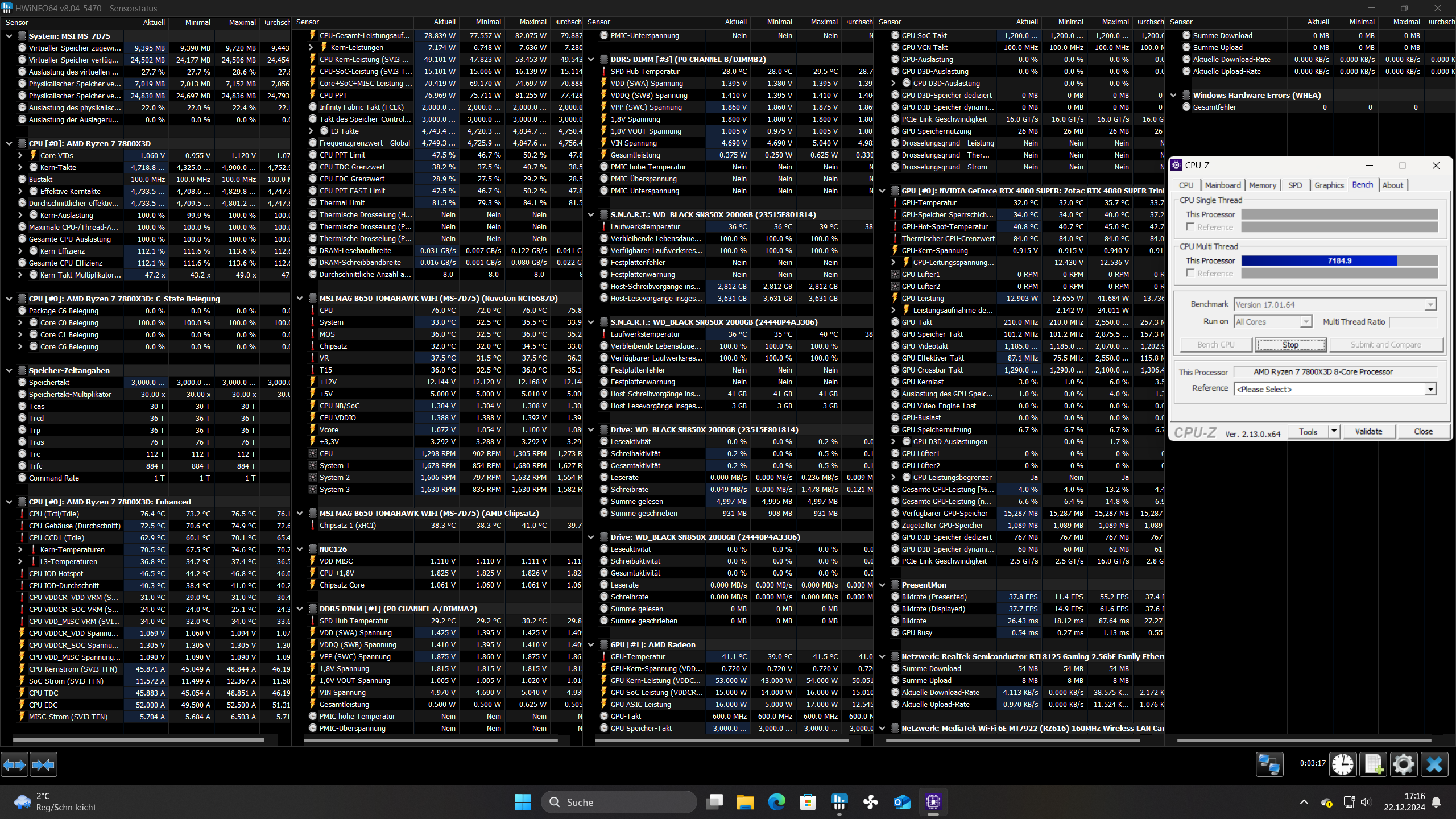Switch to the Memory tab in CPU-Z
This screenshot has height=819, width=1456.
click(1262, 185)
